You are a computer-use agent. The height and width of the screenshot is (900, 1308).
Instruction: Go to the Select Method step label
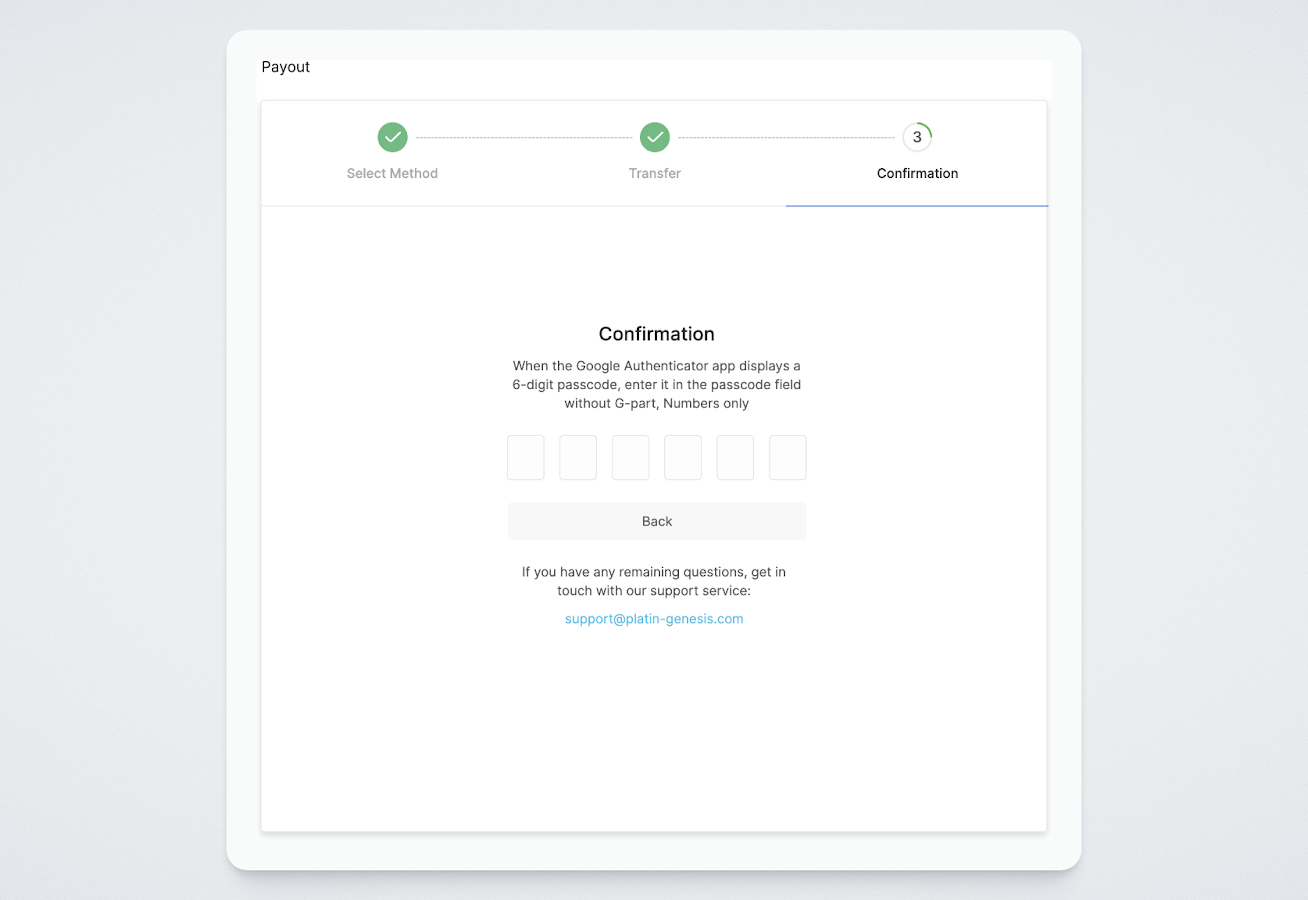pyautogui.click(x=392, y=173)
